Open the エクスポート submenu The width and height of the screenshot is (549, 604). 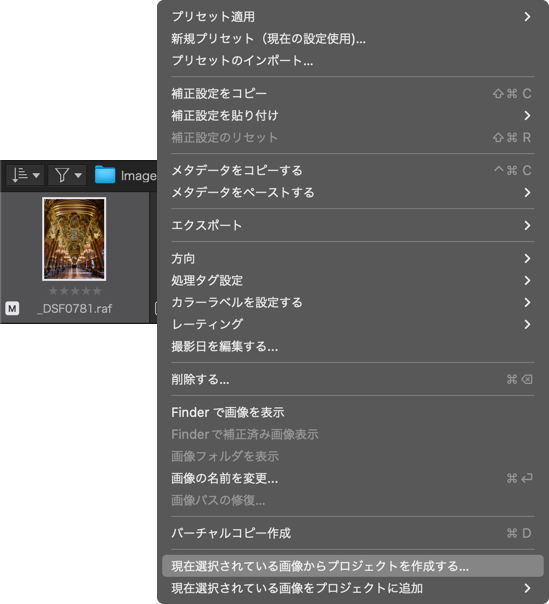coord(351,225)
